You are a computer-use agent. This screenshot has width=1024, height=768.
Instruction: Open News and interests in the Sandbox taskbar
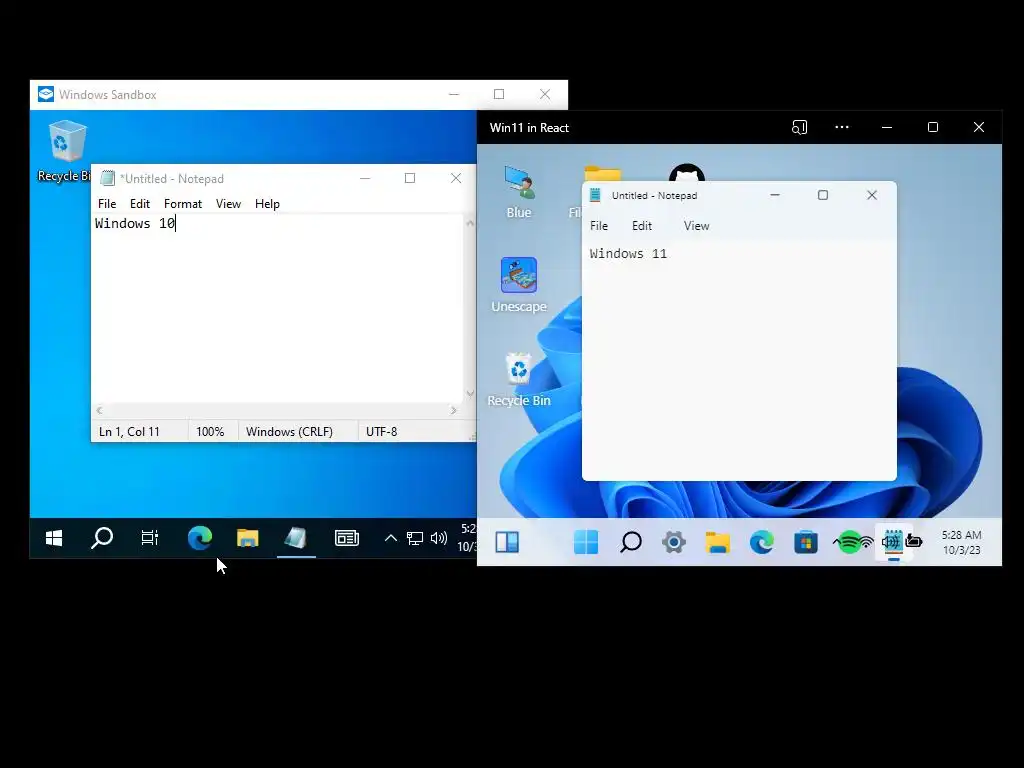pos(346,538)
